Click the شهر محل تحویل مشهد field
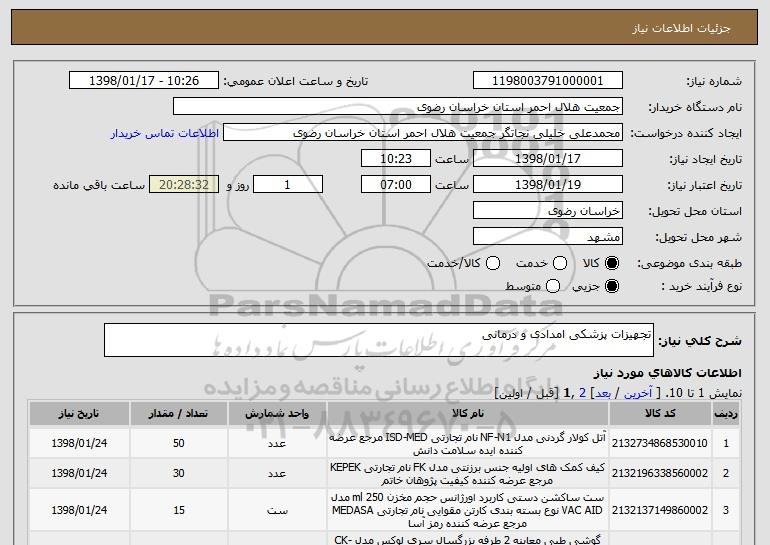The image size is (770, 545). [548, 237]
